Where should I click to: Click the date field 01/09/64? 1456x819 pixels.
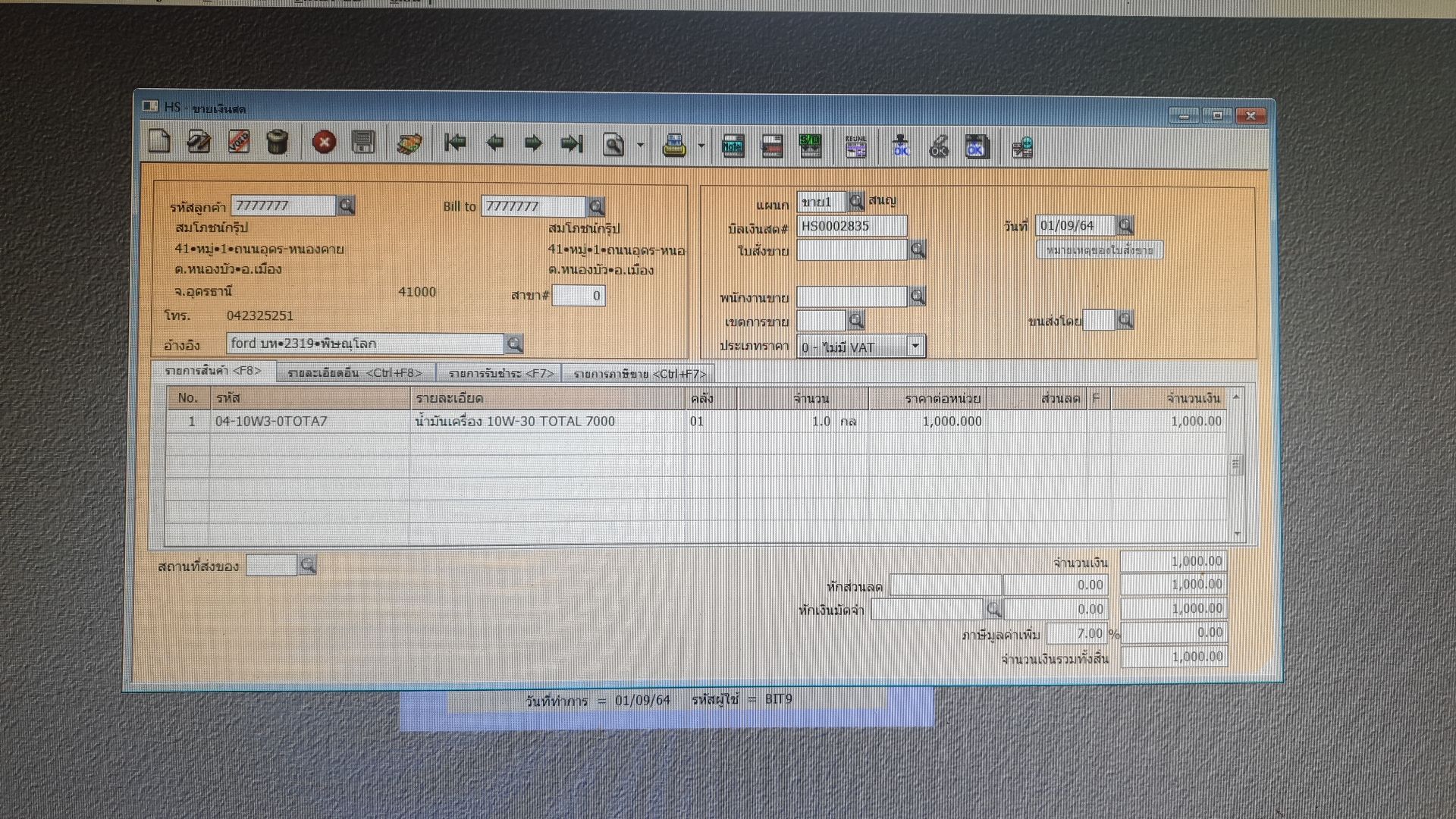(x=1075, y=225)
